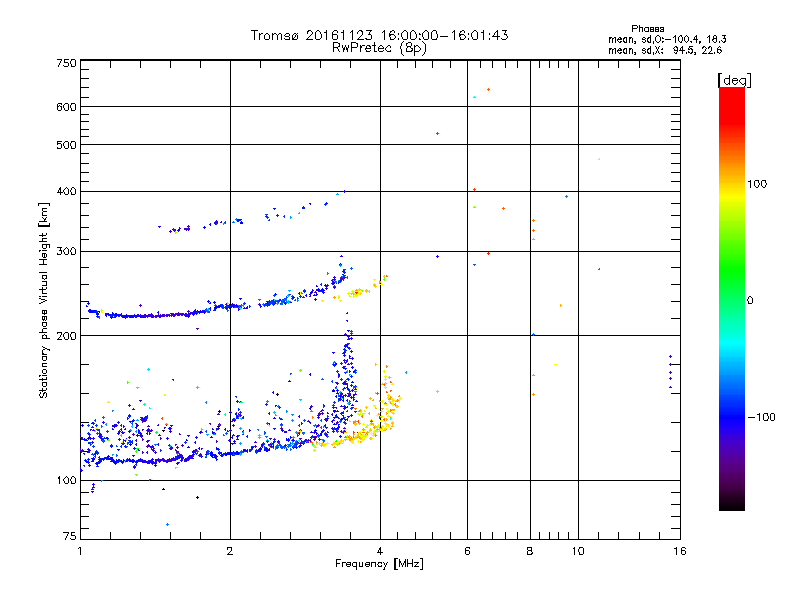
Task: Click the "Phases" heading in the corner
Action: click(647, 29)
